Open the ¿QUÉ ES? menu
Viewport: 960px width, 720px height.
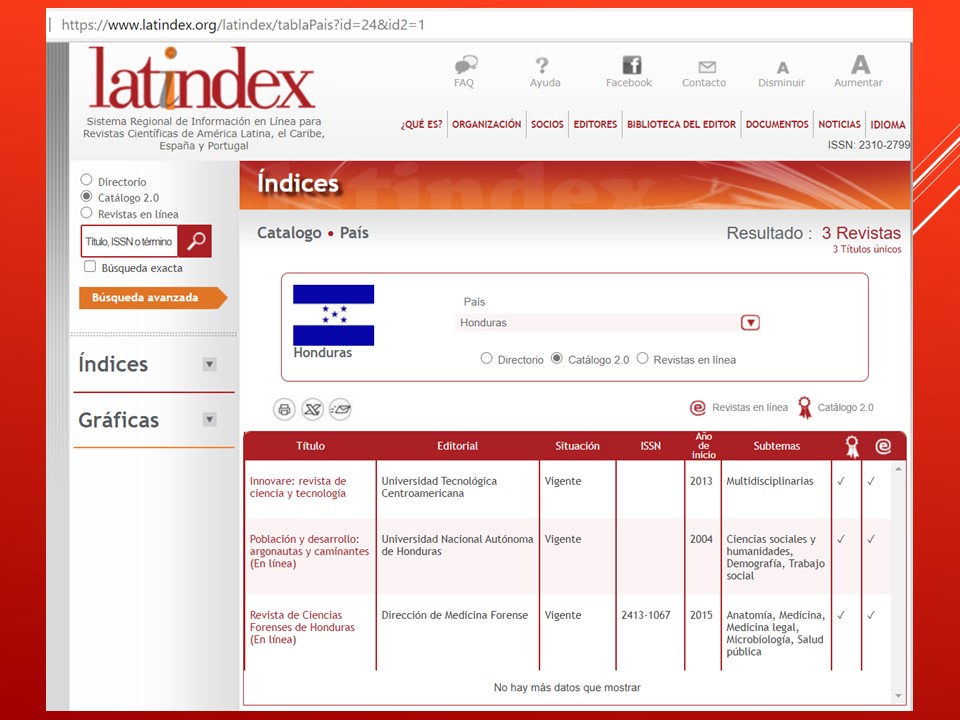point(421,124)
